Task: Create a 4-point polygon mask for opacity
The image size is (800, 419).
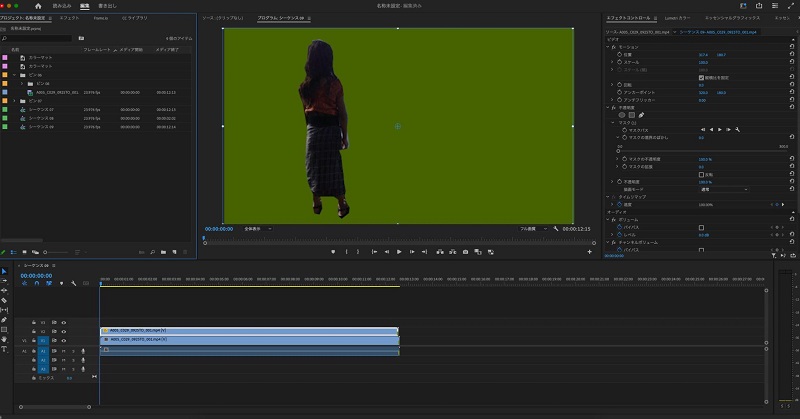Action: pyautogui.click(x=631, y=115)
